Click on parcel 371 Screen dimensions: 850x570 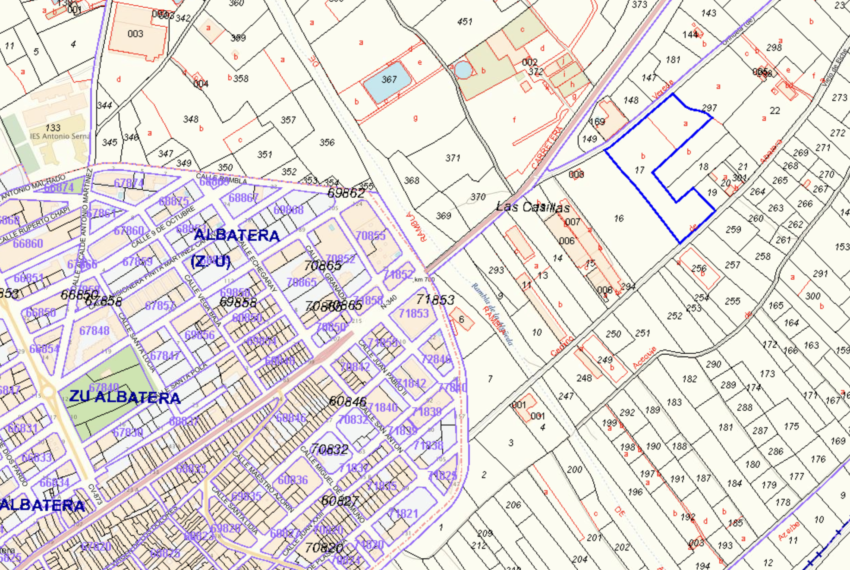(x=453, y=158)
